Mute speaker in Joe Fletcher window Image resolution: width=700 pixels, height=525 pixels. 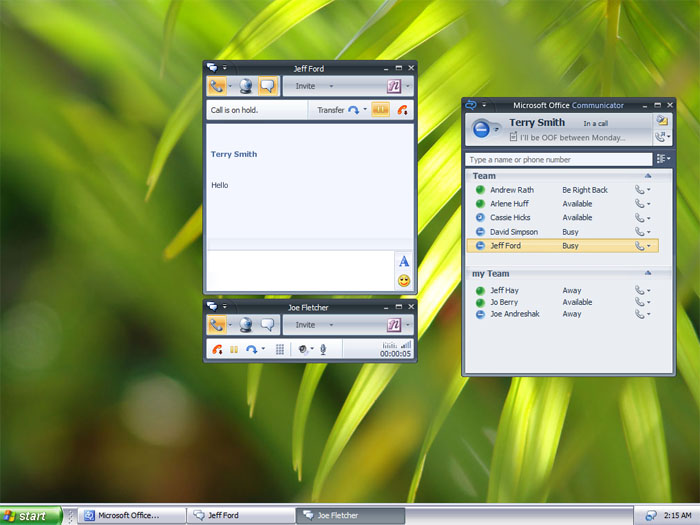click(303, 350)
